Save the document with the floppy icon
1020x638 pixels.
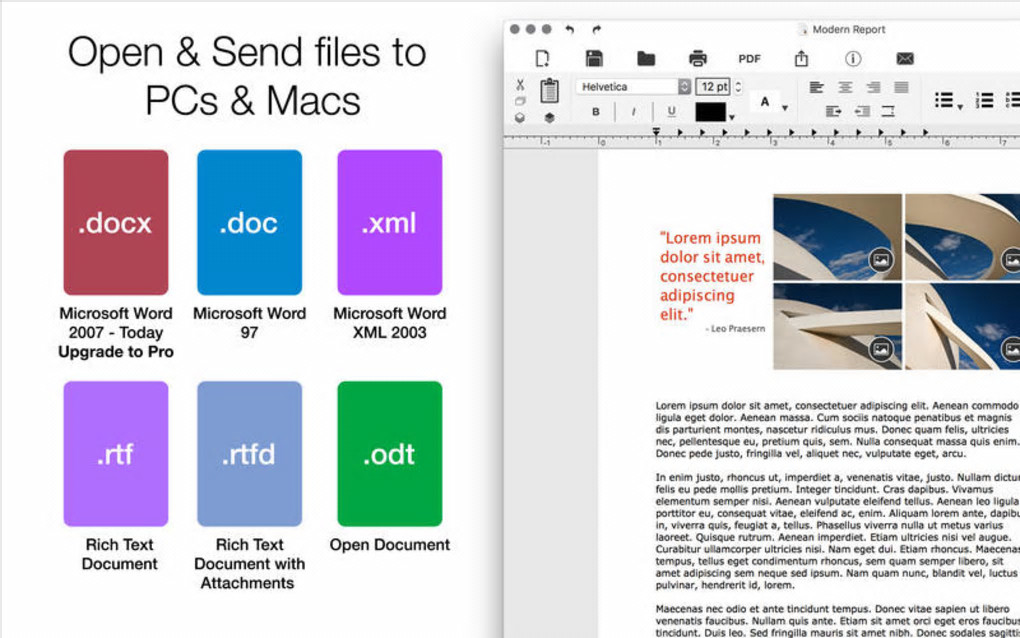click(594, 59)
